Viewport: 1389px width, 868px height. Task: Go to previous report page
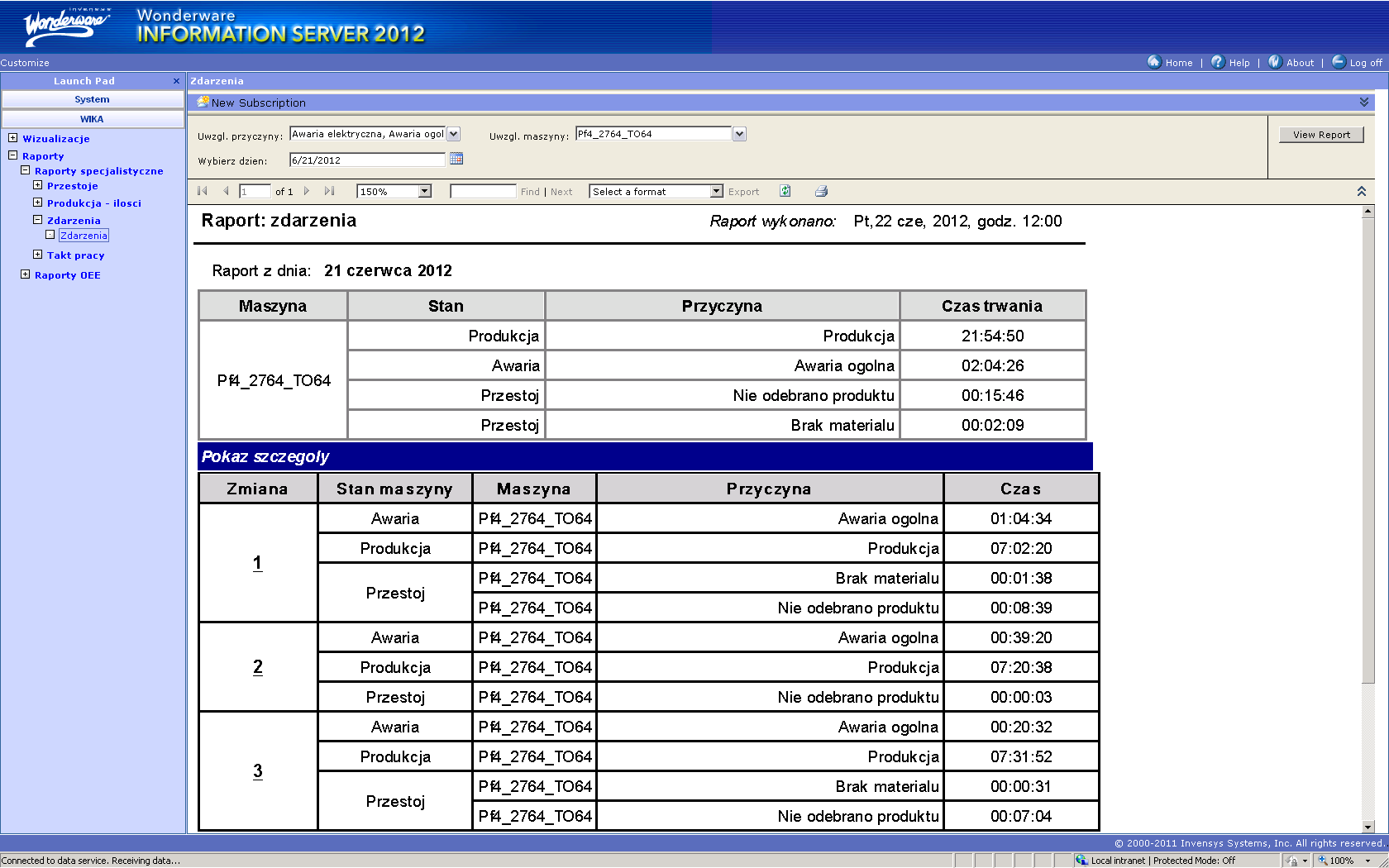point(226,191)
